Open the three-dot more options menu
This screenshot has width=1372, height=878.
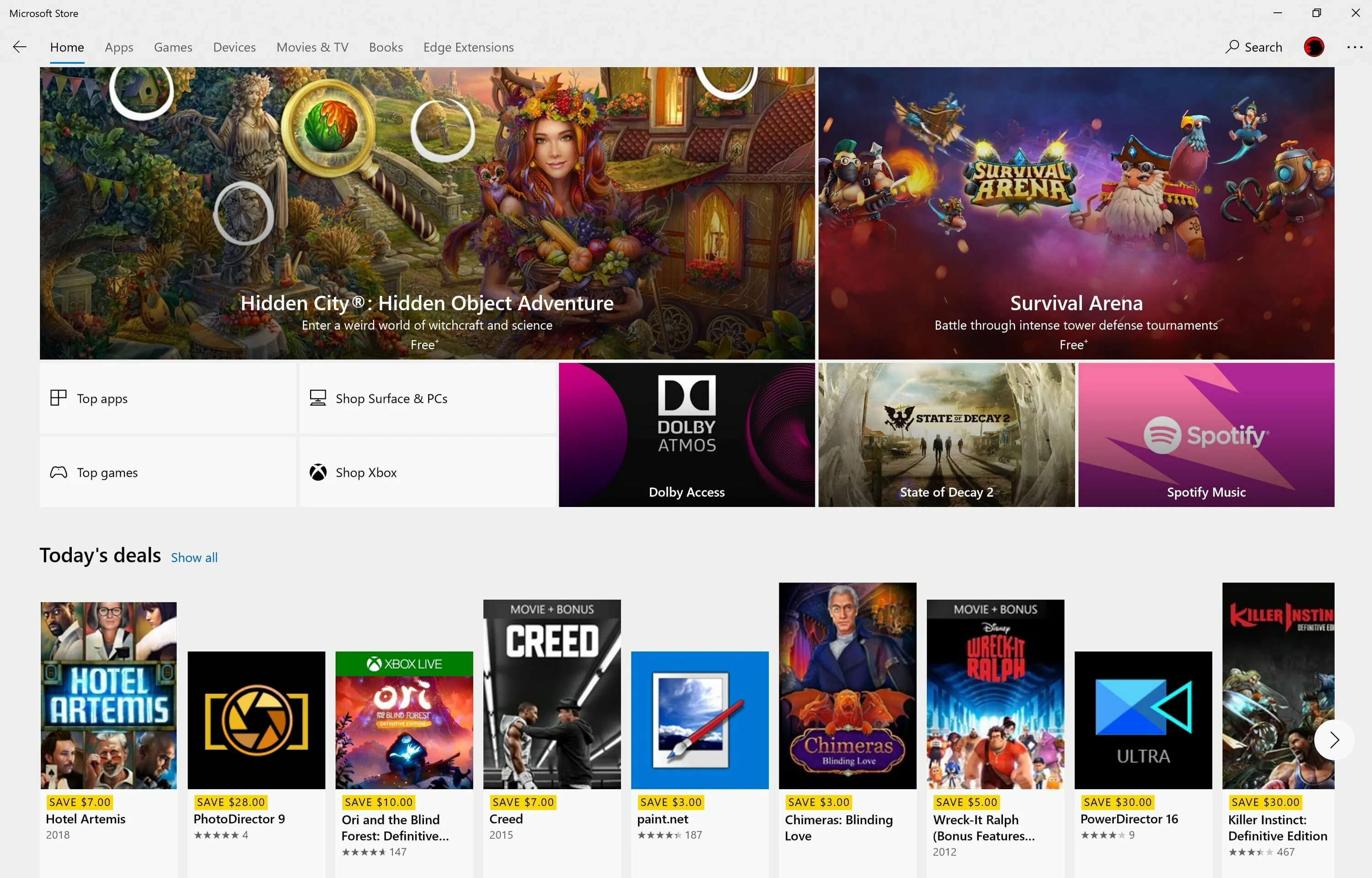[1354, 47]
